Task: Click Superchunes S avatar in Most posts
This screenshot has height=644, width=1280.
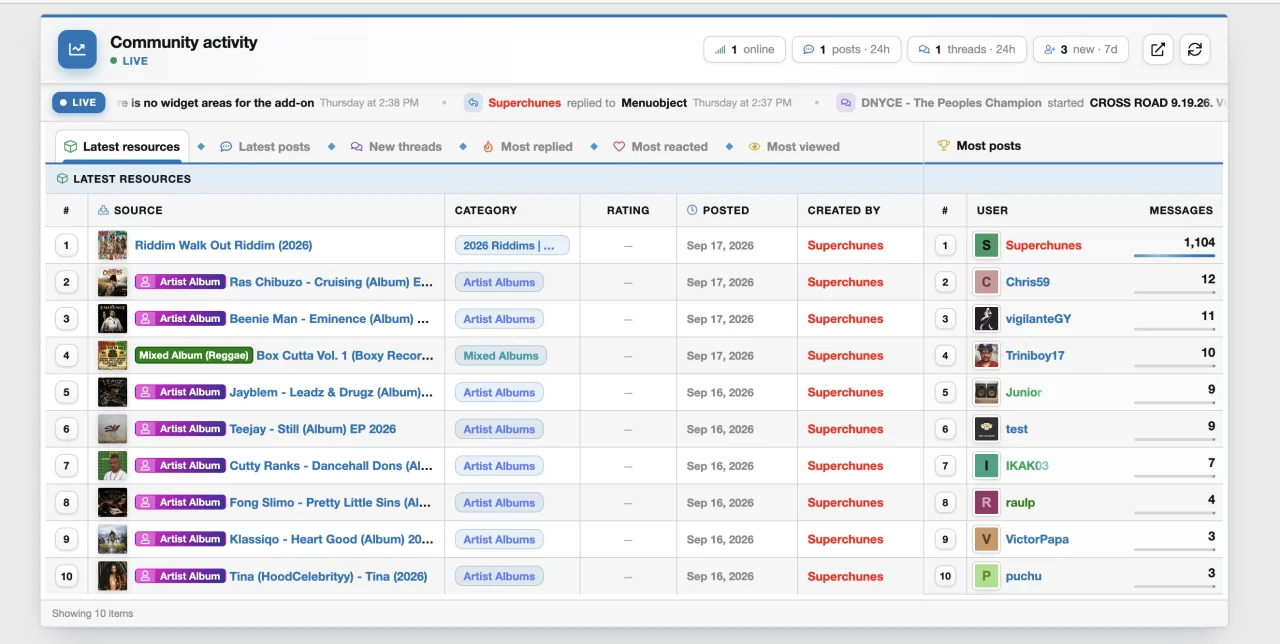Action: click(x=987, y=245)
